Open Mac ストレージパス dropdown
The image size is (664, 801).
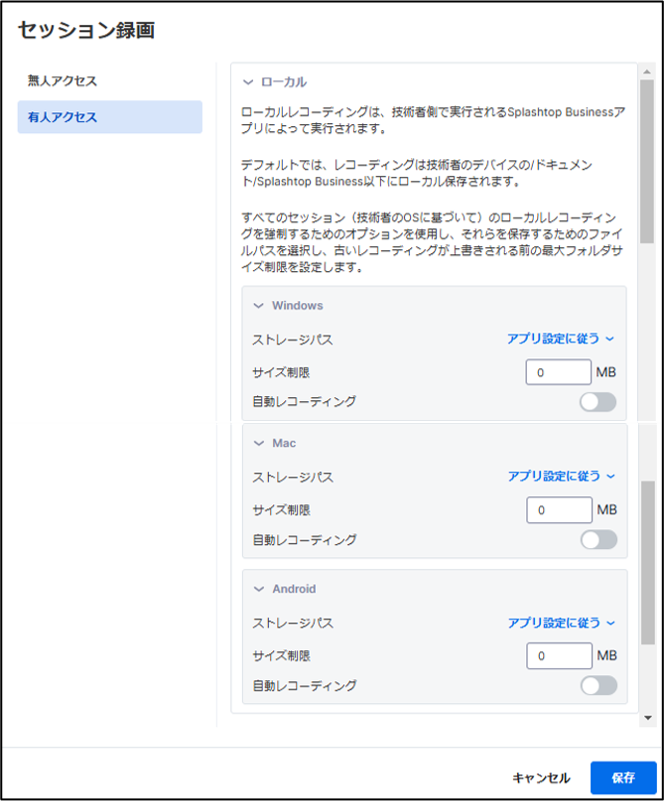pos(561,476)
